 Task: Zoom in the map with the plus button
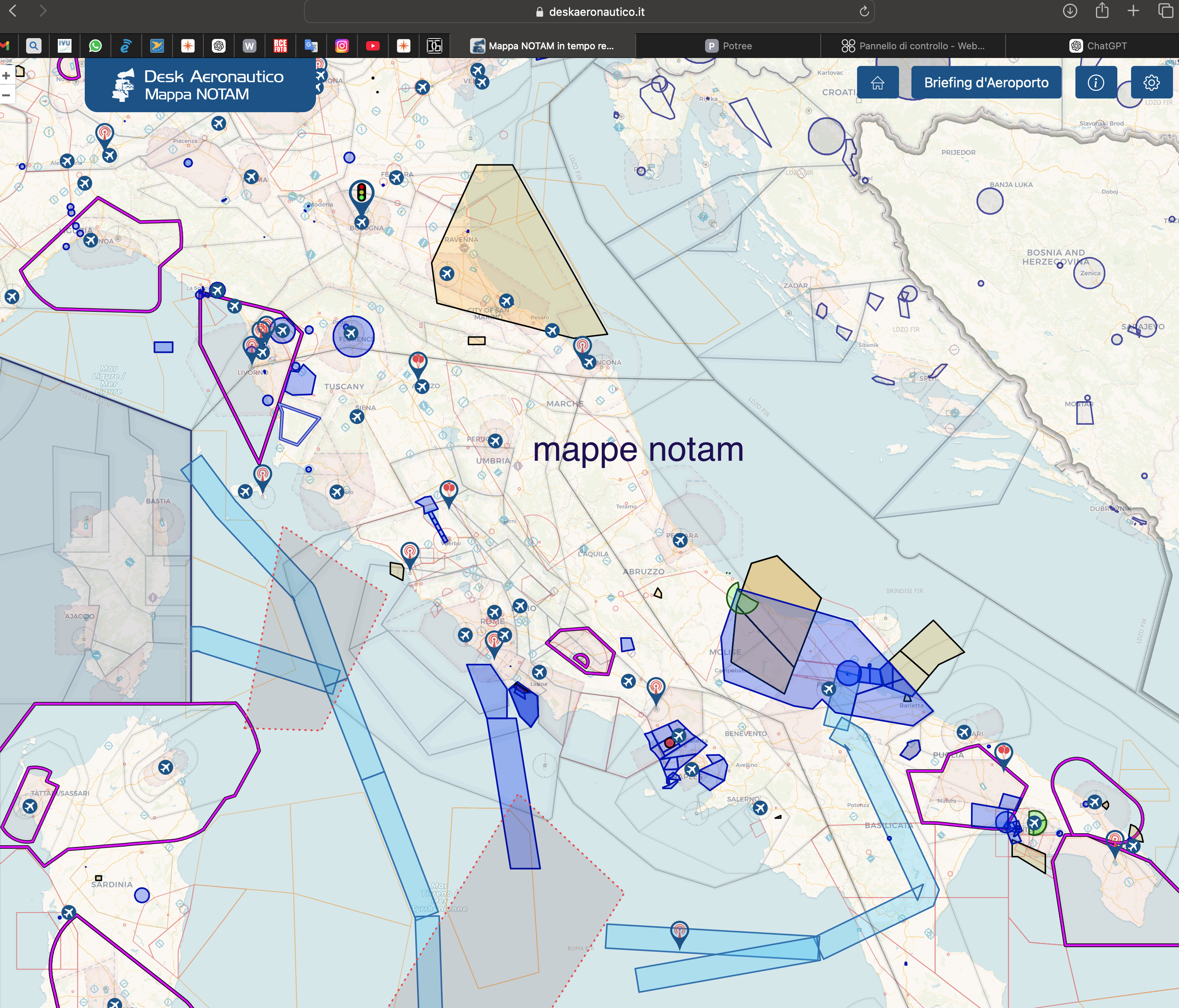(x=6, y=76)
